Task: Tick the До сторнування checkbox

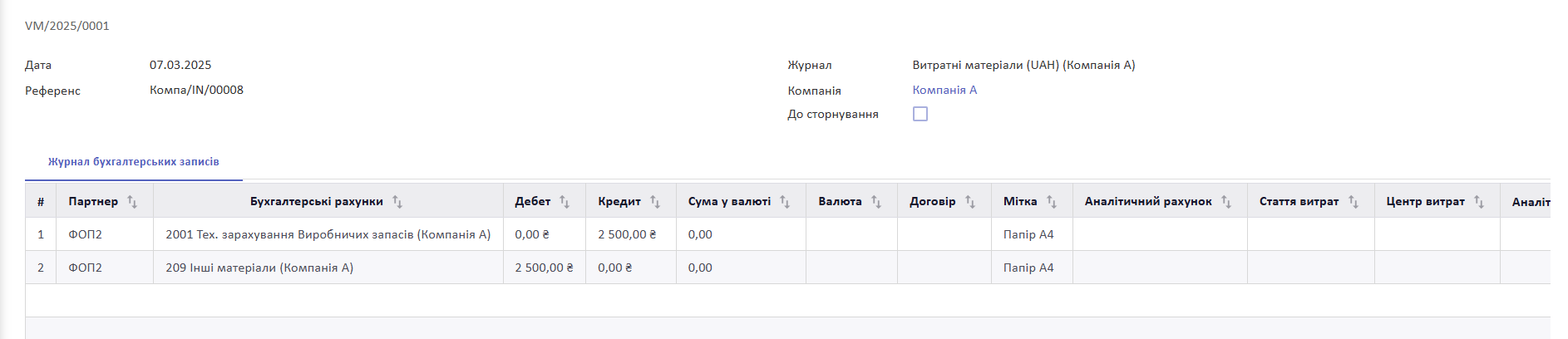Action: click(920, 114)
